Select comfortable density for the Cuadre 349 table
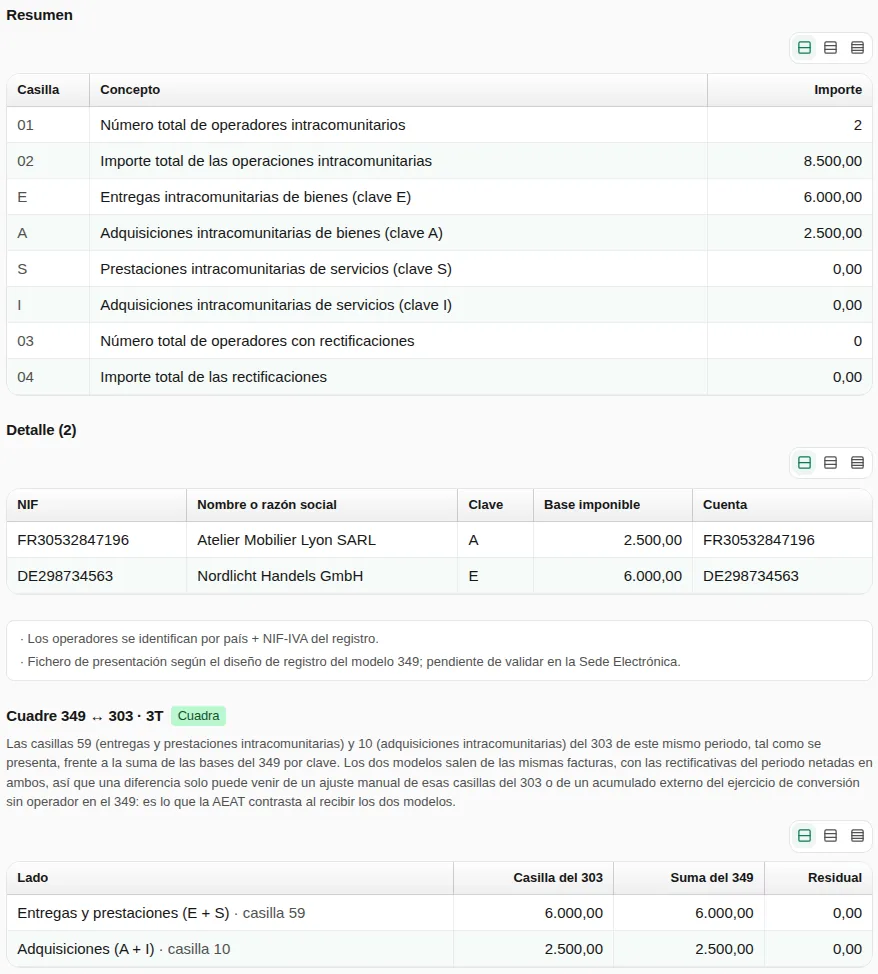878x974 pixels. [x=804, y=835]
